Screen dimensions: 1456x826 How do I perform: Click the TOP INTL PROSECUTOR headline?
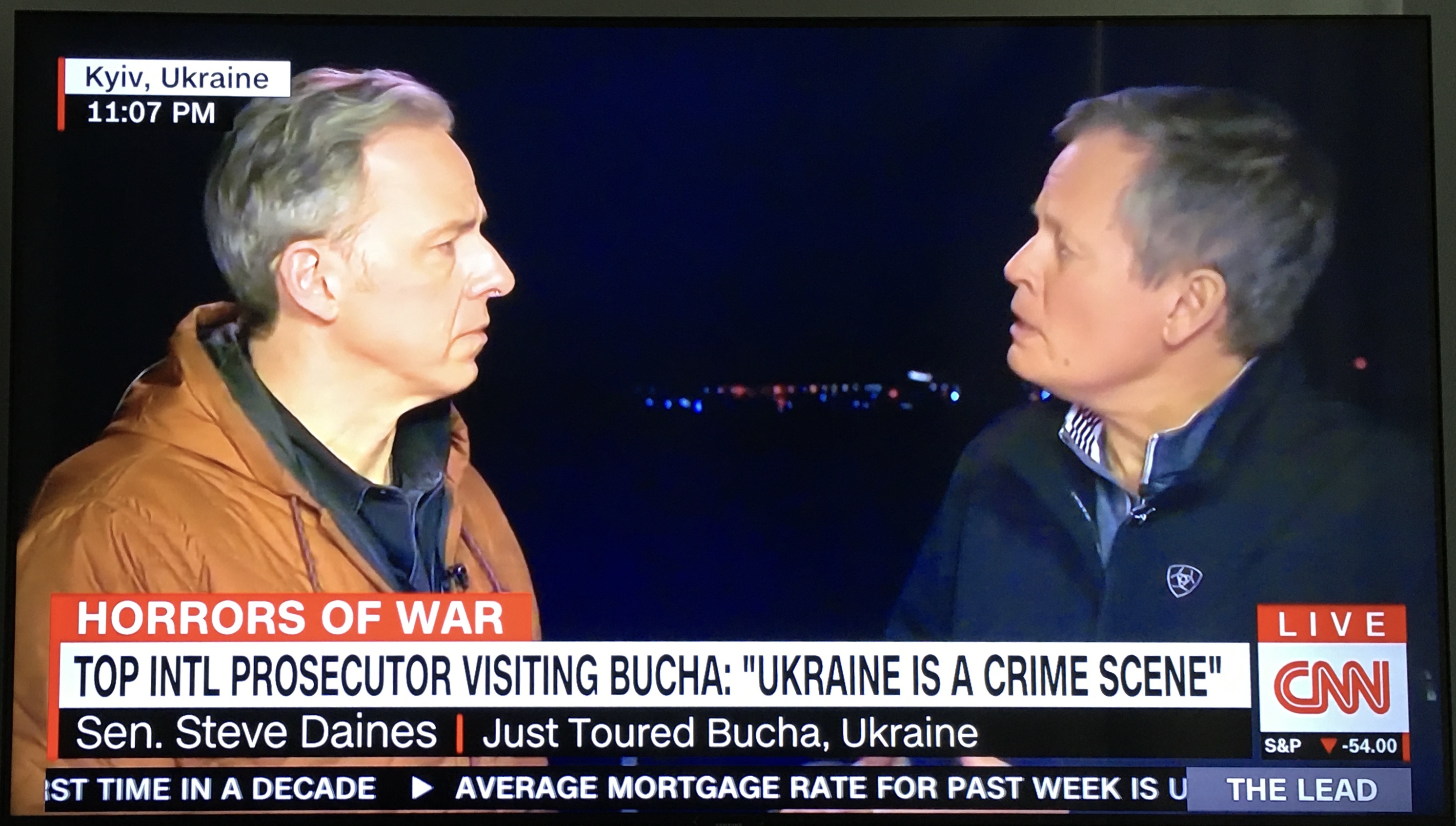click(x=647, y=676)
